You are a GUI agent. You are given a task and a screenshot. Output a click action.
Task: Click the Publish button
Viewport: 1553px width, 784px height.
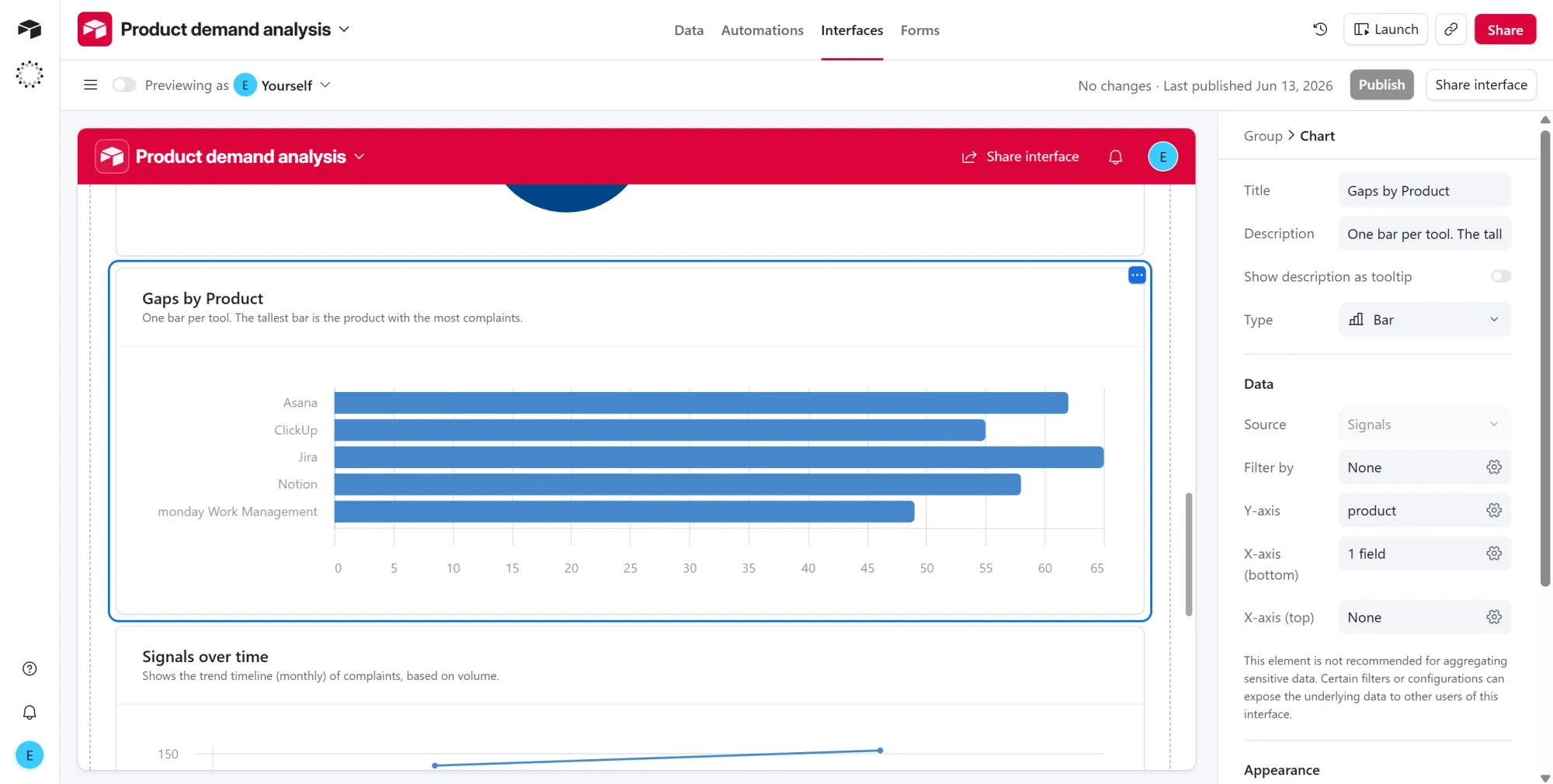tap(1381, 85)
